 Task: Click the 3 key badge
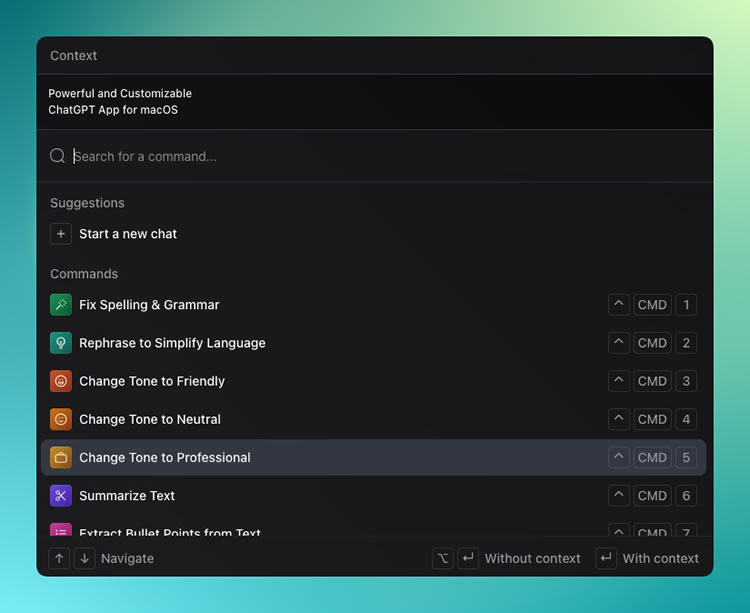[x=686, y=381]
